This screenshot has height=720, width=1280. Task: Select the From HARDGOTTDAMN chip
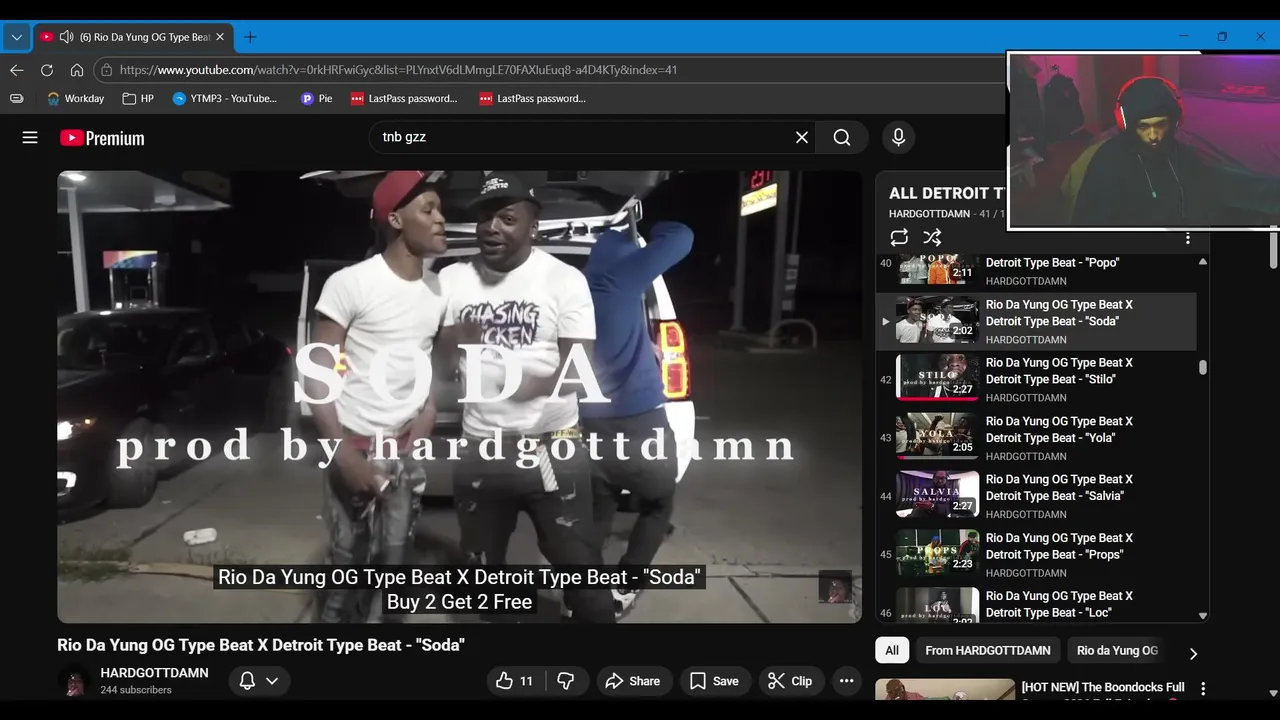tap(987, 650)
